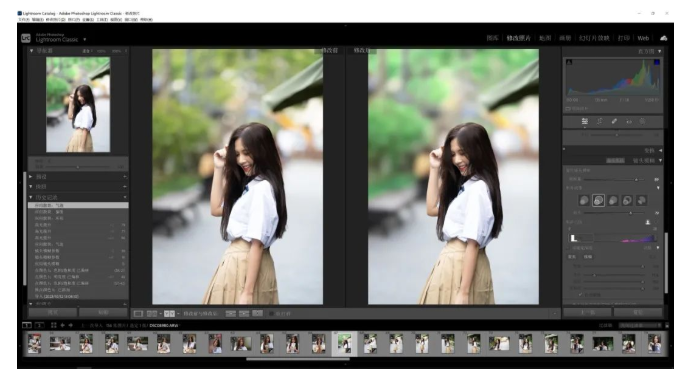Toggle the visualize depth checkbox
Image resolution: width=695 pixels, height=378 pixels.
point(569,248)
